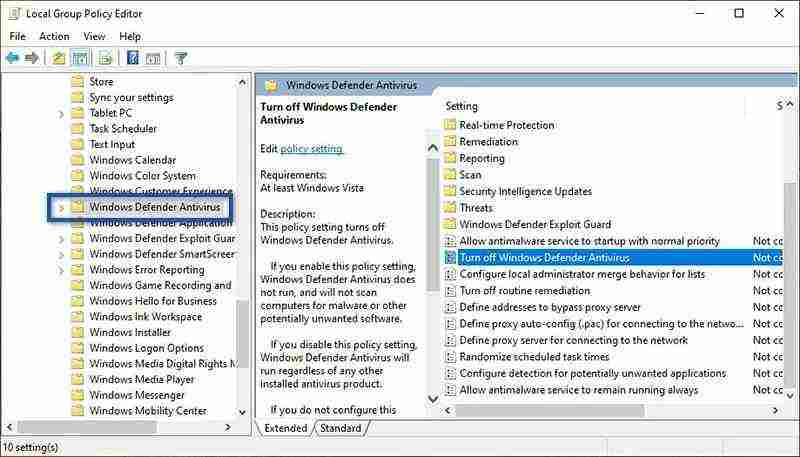This screenshot has width=800, height=457.
Task: Click description pane scroll up arrow
Action: (x=433, y=148)
